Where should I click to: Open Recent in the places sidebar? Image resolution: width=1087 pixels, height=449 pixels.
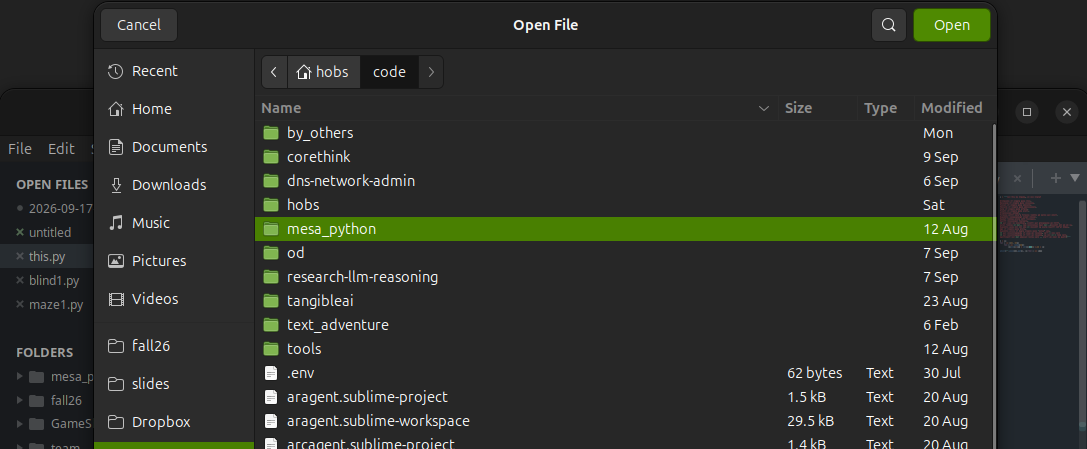(x=174, y=71)
